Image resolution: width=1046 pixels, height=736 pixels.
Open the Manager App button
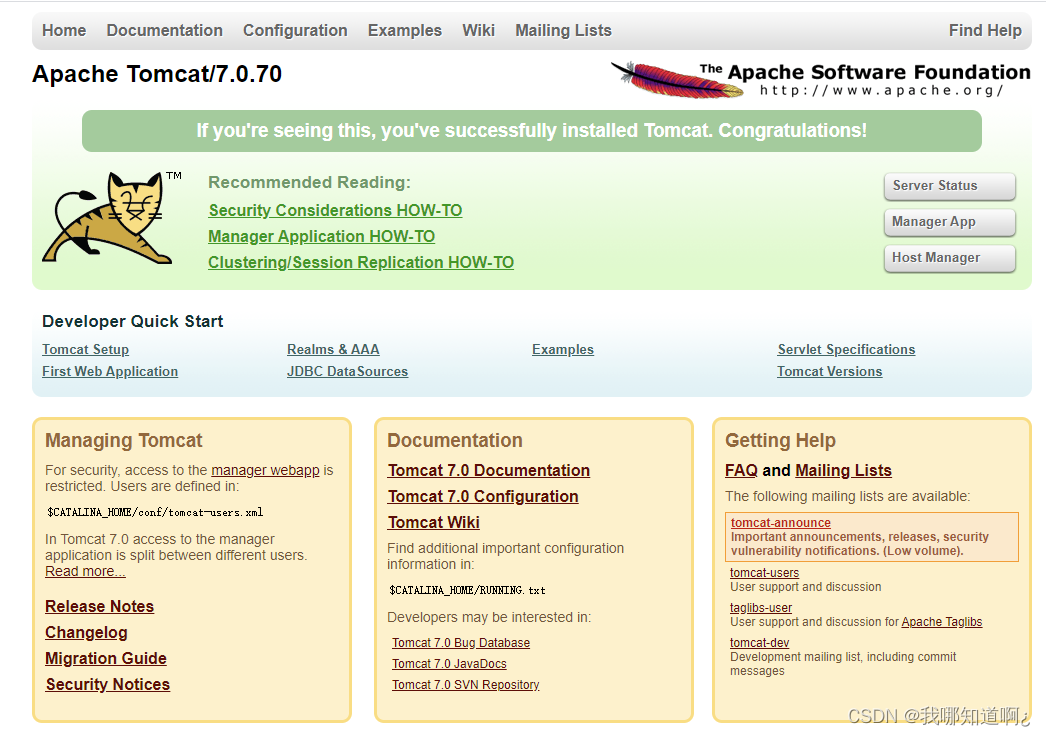click(x=949, y=222)
